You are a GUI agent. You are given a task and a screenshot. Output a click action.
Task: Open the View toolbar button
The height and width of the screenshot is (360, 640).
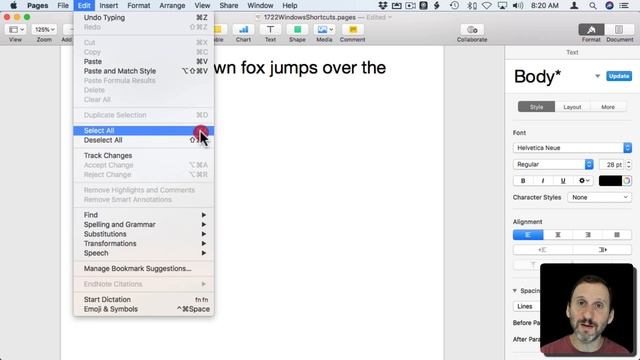tap(16, 30)
